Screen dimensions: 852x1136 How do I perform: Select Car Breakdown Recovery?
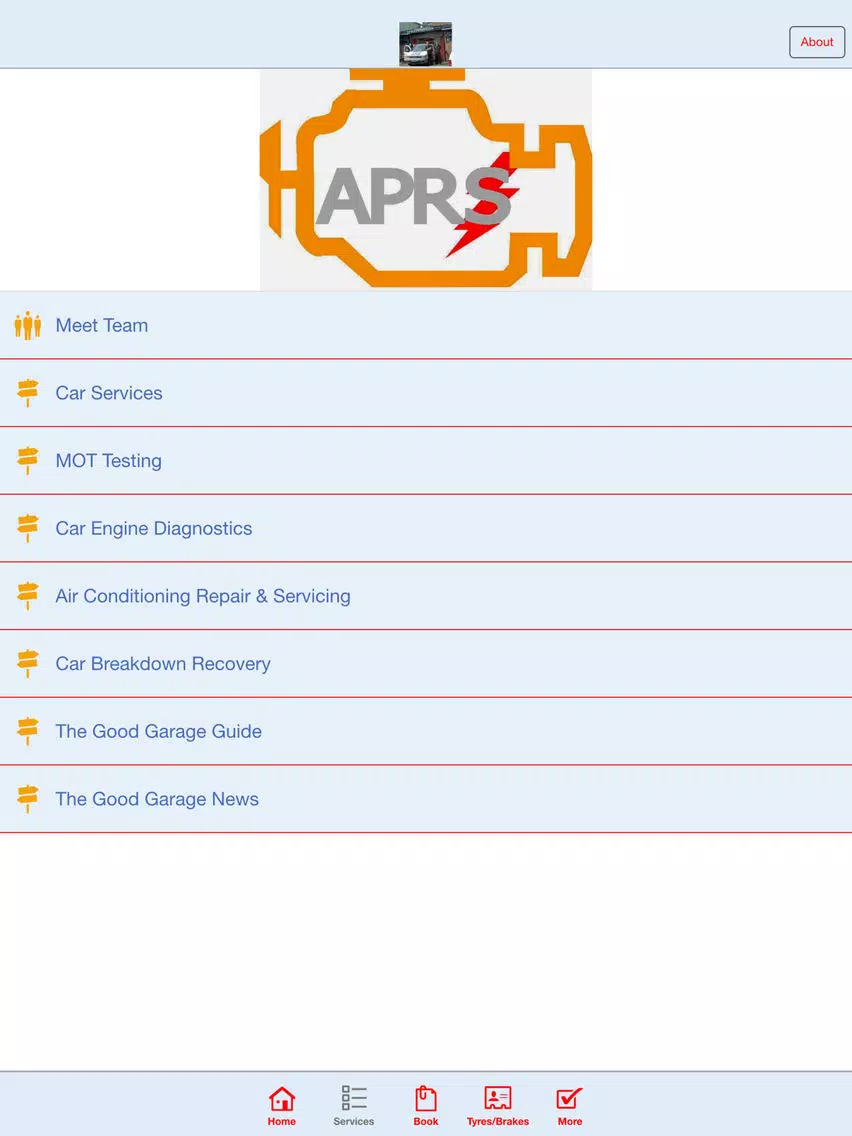point(426,664)
